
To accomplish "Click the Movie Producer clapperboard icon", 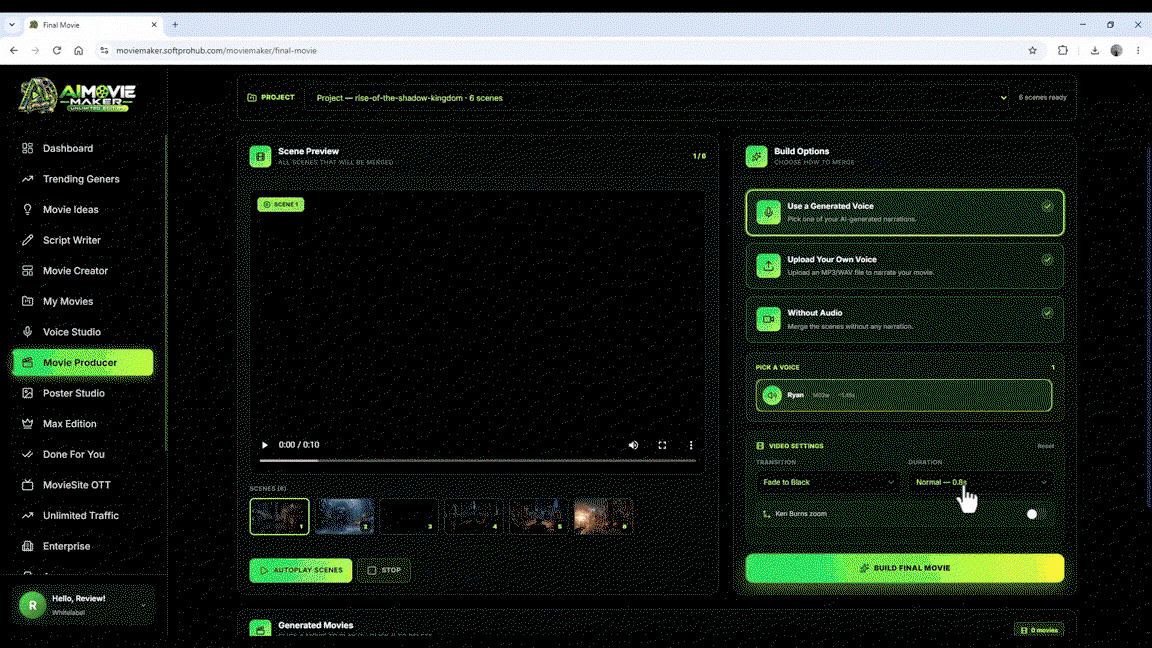I will (x=27, y=362).
